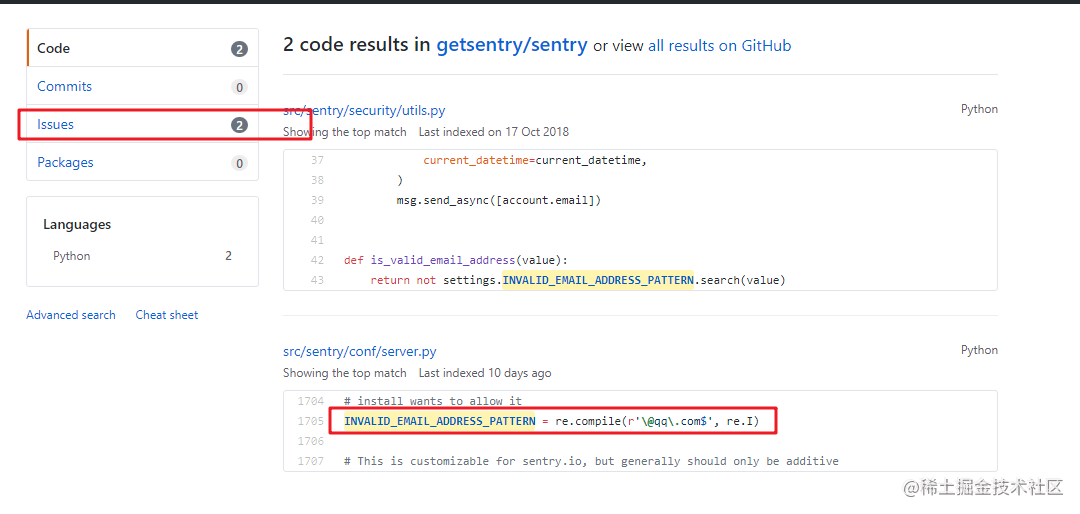Filter results by Python language

(143, 256)
